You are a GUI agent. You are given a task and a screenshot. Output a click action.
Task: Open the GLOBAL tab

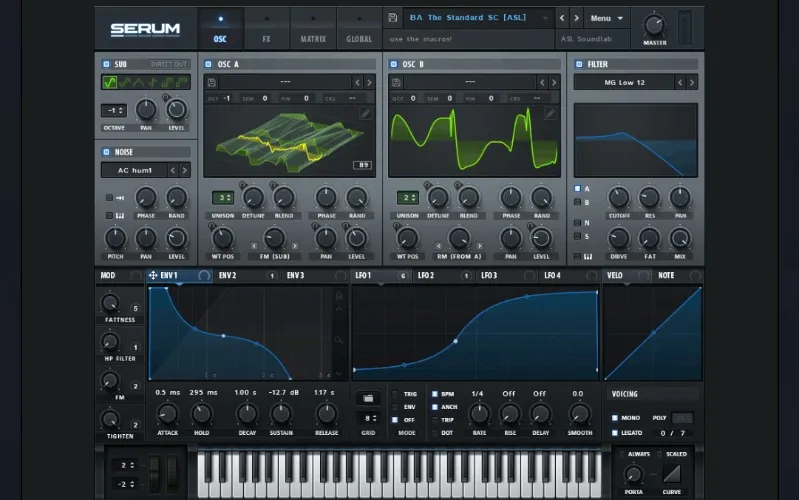click(359, 29)
